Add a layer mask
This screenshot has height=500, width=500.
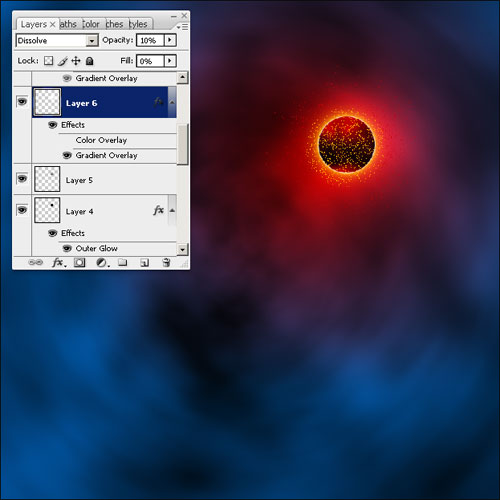pyautogui.click(x=79, y=263)
